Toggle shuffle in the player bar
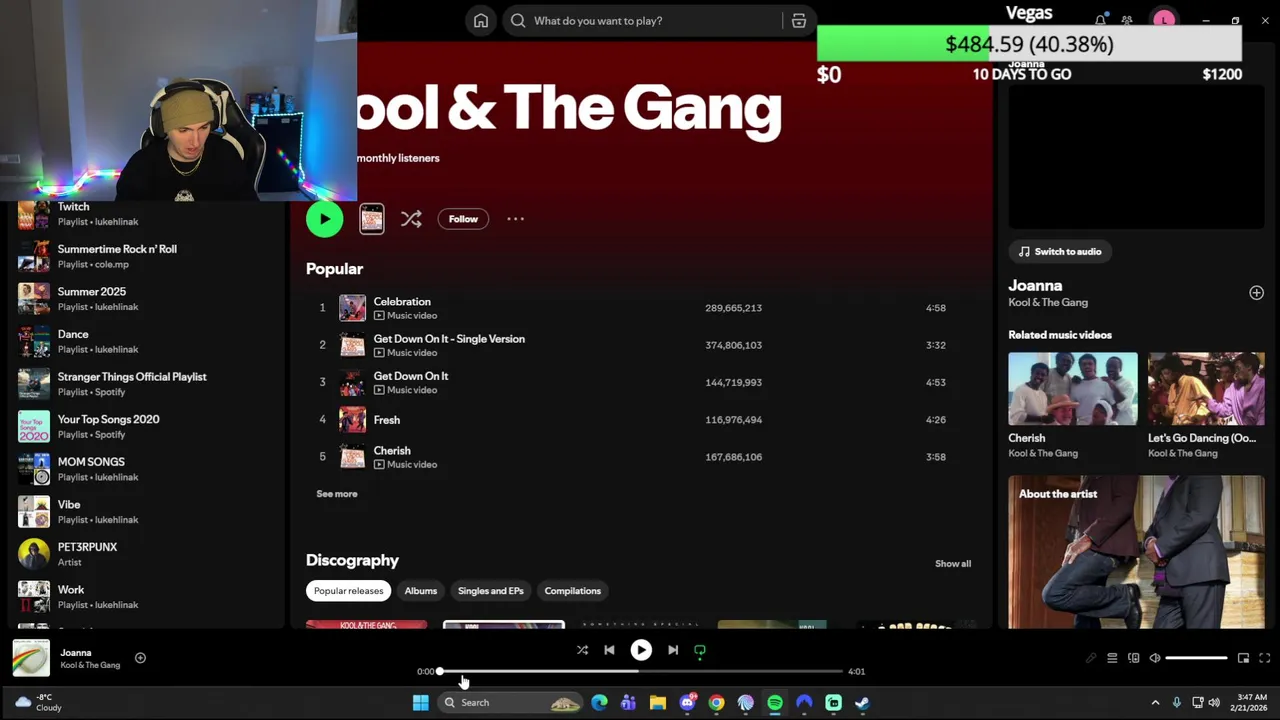 coord(582,650)
